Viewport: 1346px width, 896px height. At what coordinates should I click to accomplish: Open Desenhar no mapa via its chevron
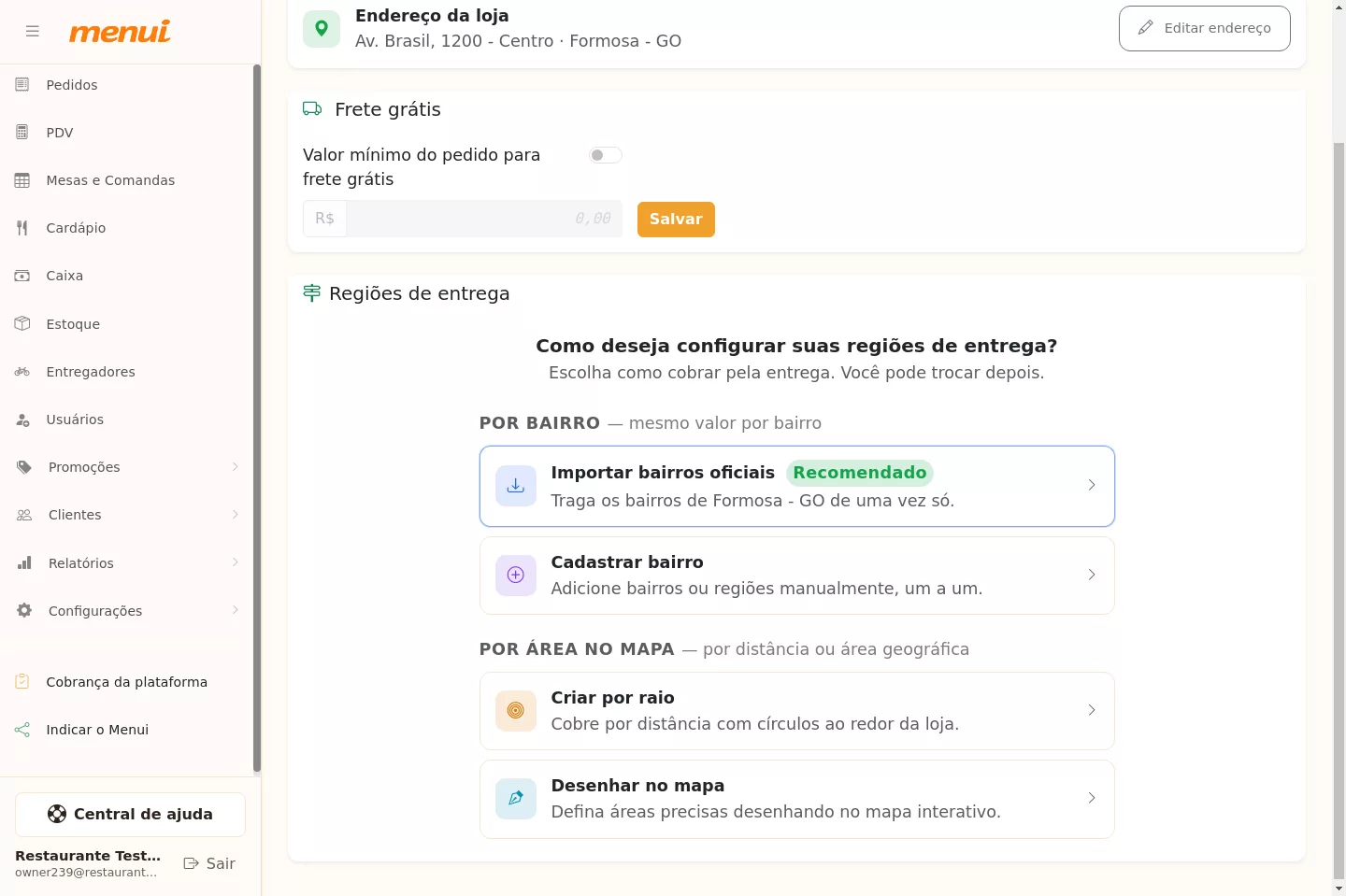tap(1092, 798)
